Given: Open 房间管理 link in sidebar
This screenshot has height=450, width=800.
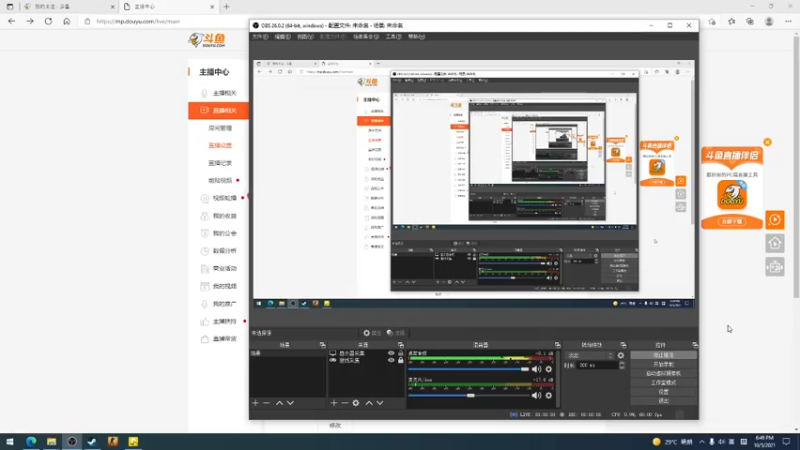Looking at the screenshot, I should point(220,128).
